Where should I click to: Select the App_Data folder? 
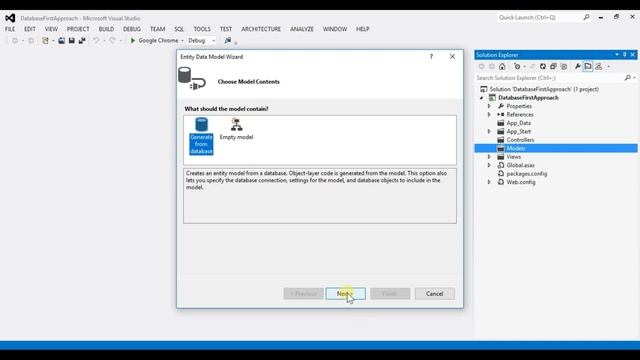518,123
